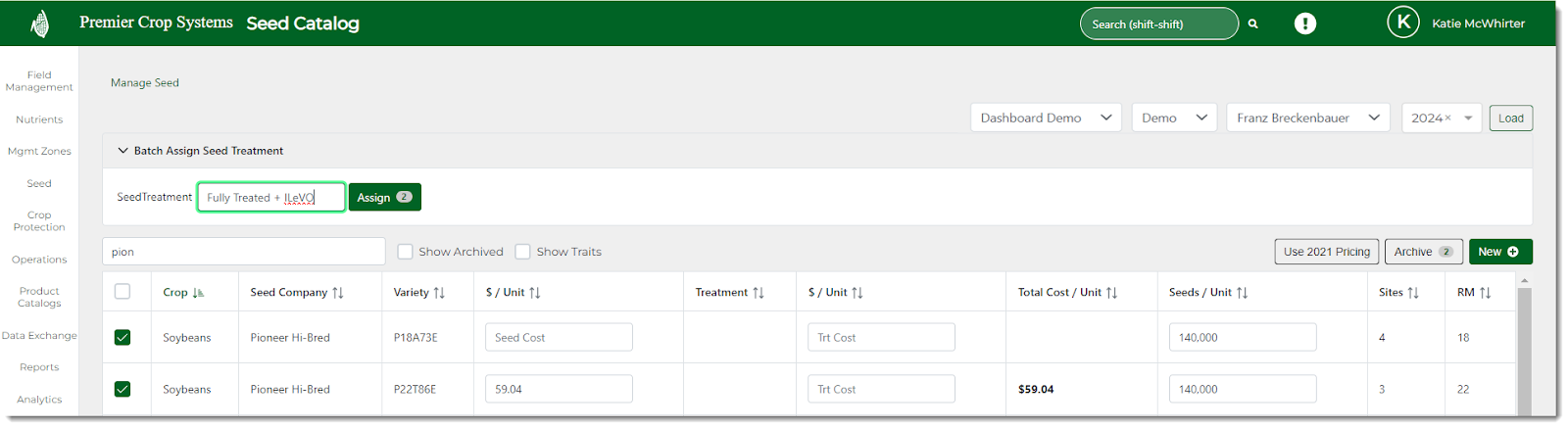Focus the SeedTreatment input field

tap(271, 197)
